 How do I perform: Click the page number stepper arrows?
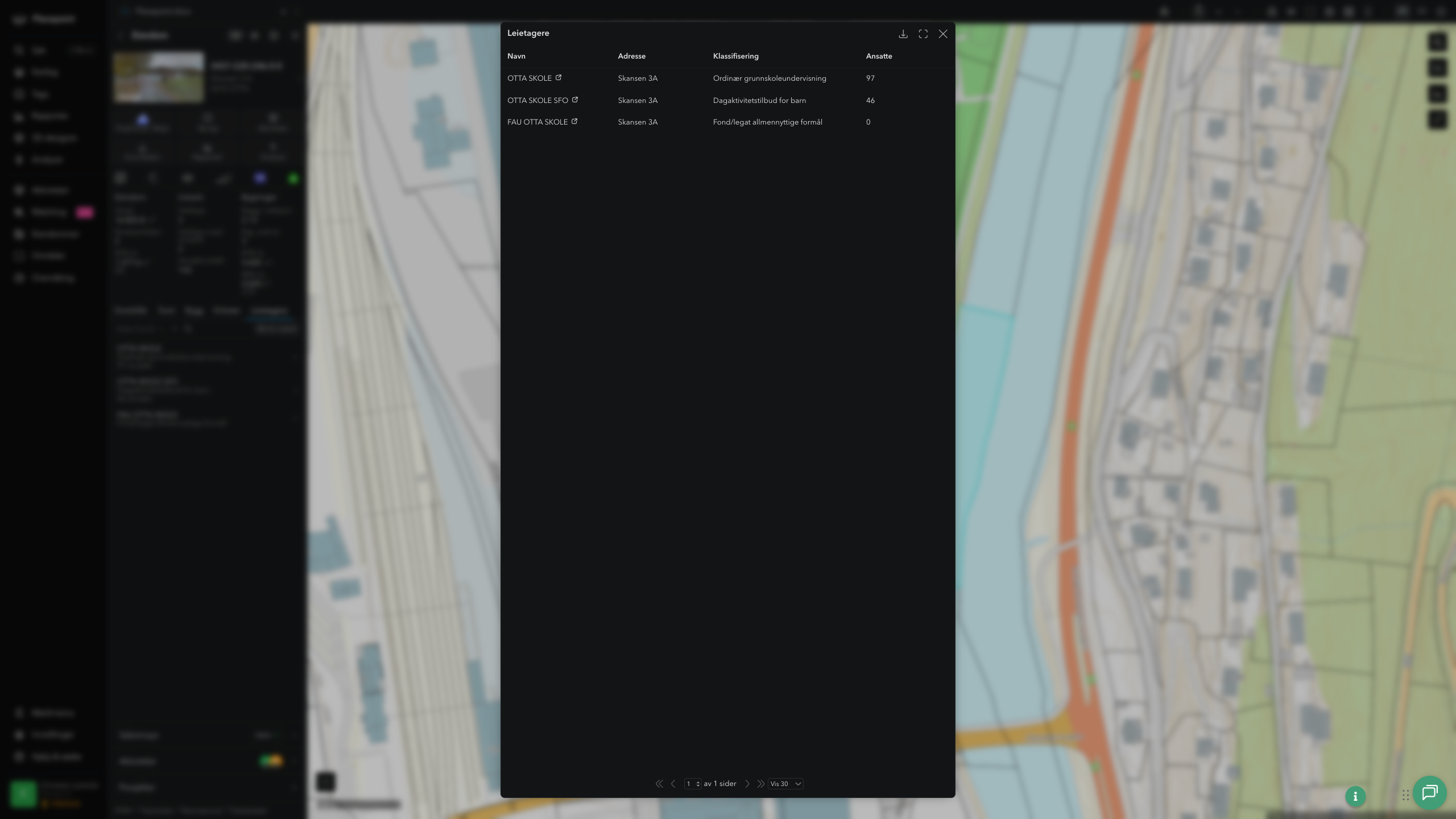point(698,784)
